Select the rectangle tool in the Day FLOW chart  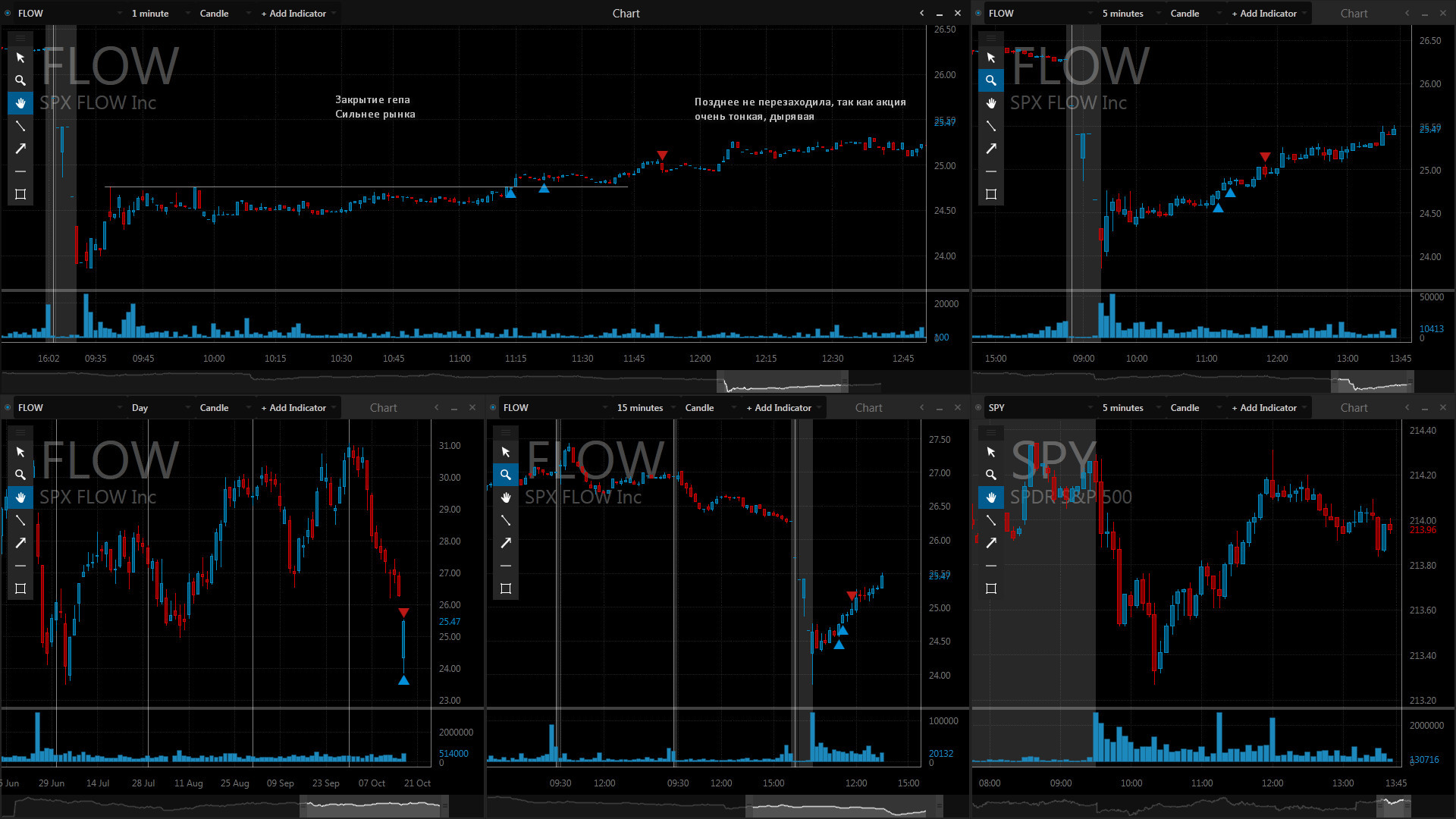[x=20, y=588]
